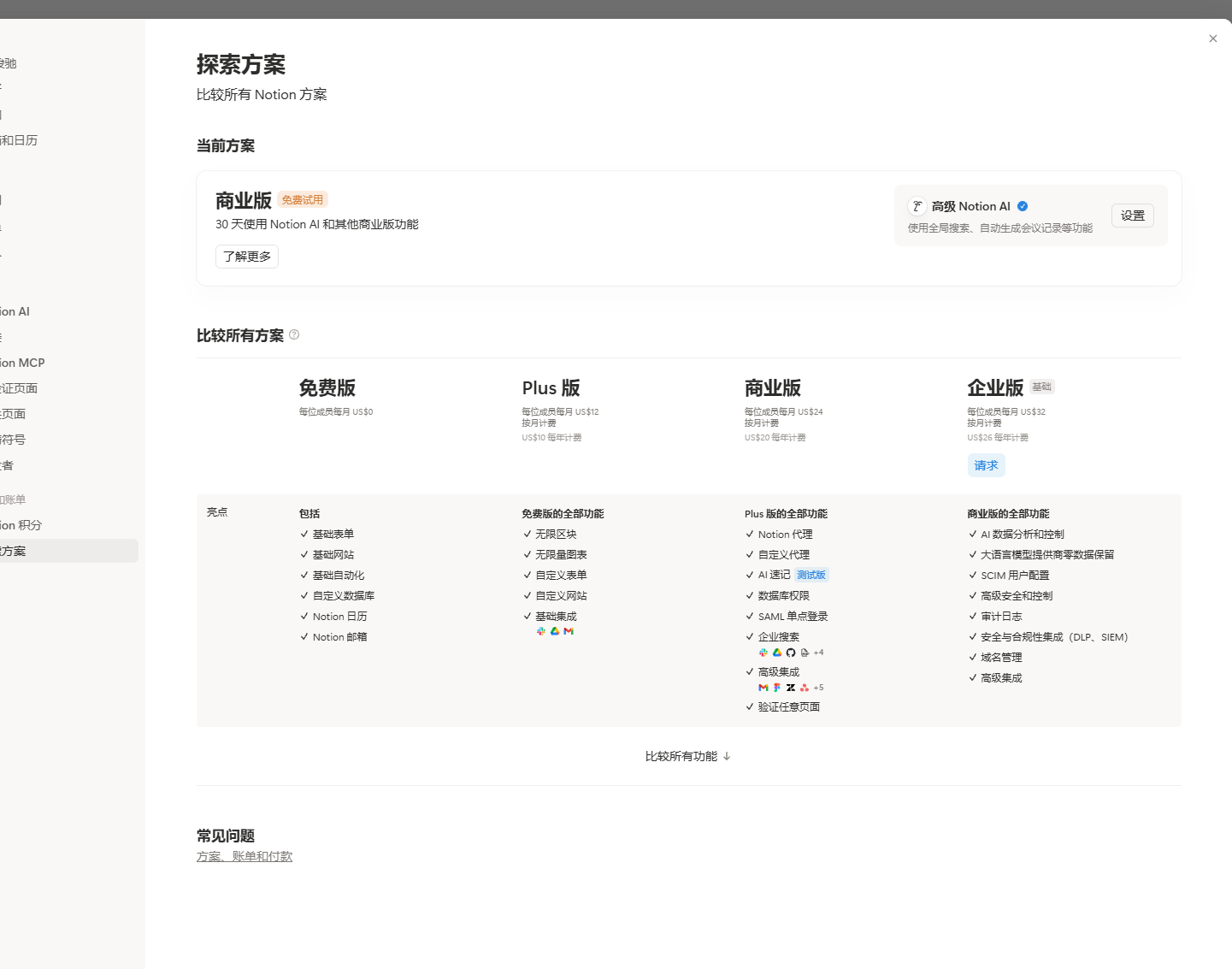Click the Slack icon under 企业搜索
1232x969 pixels.
pyautogui.click(x=763, y=653)
